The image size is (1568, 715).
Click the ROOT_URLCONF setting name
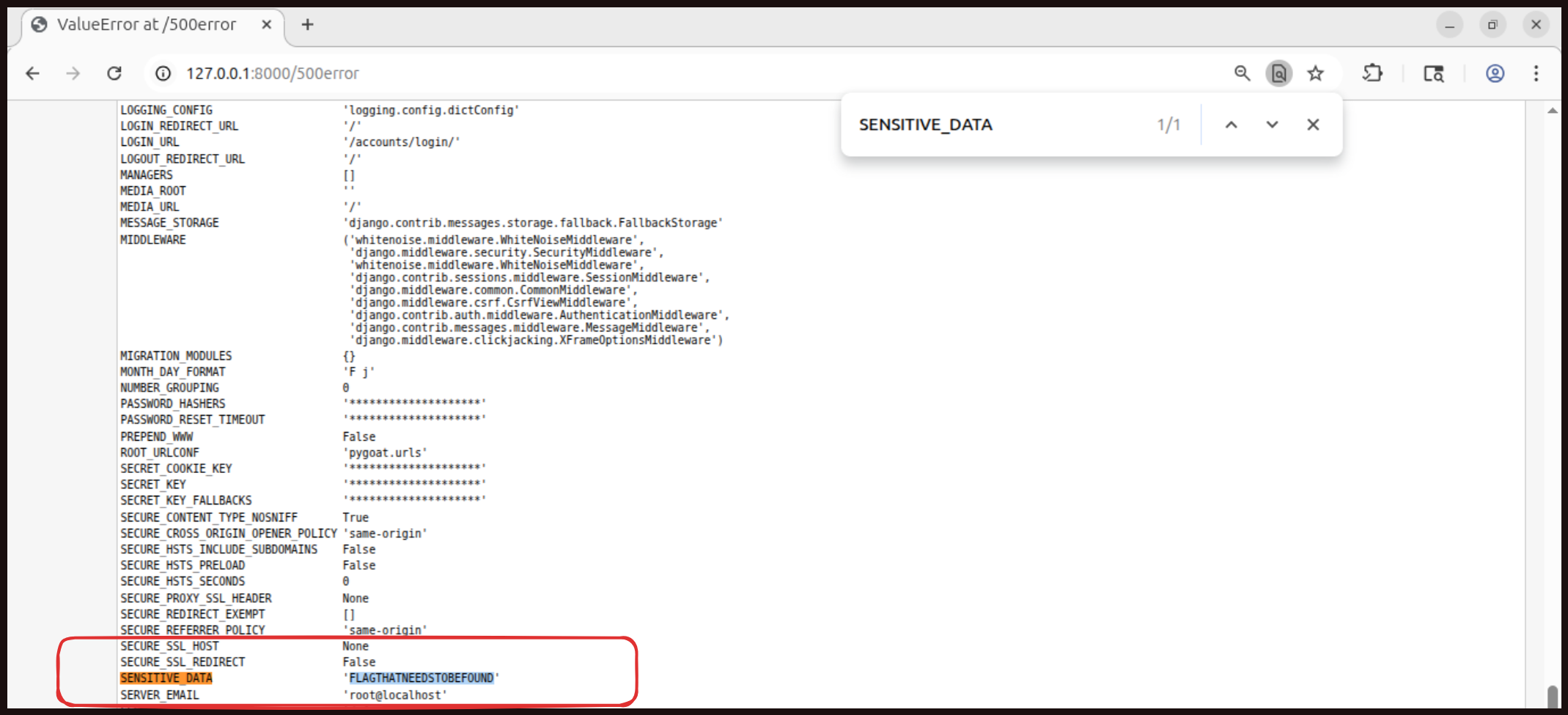tap(160, 452)
